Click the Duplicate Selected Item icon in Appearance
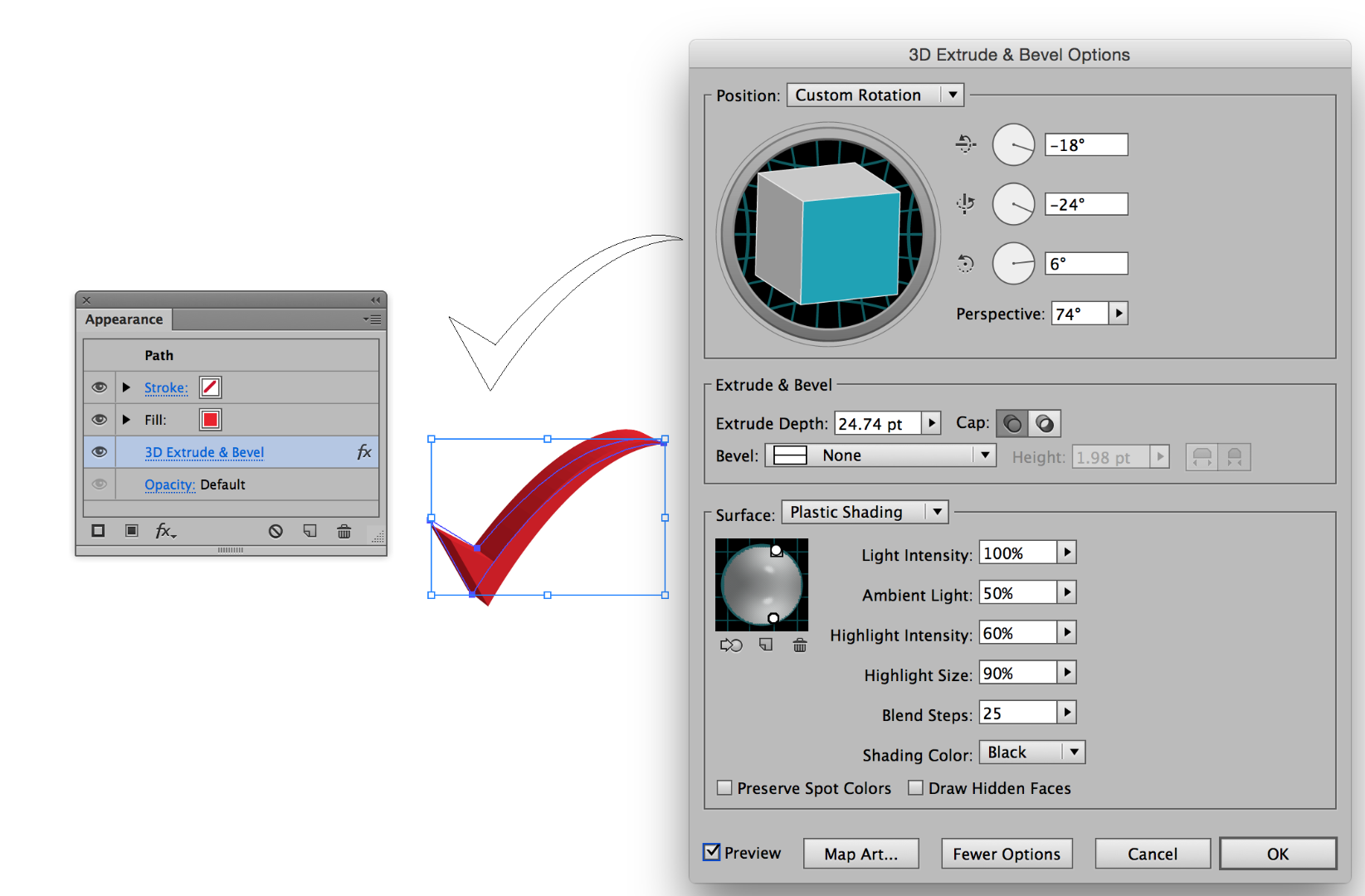The width and height of the screenshot is (1365, 896). coord(310,531)
